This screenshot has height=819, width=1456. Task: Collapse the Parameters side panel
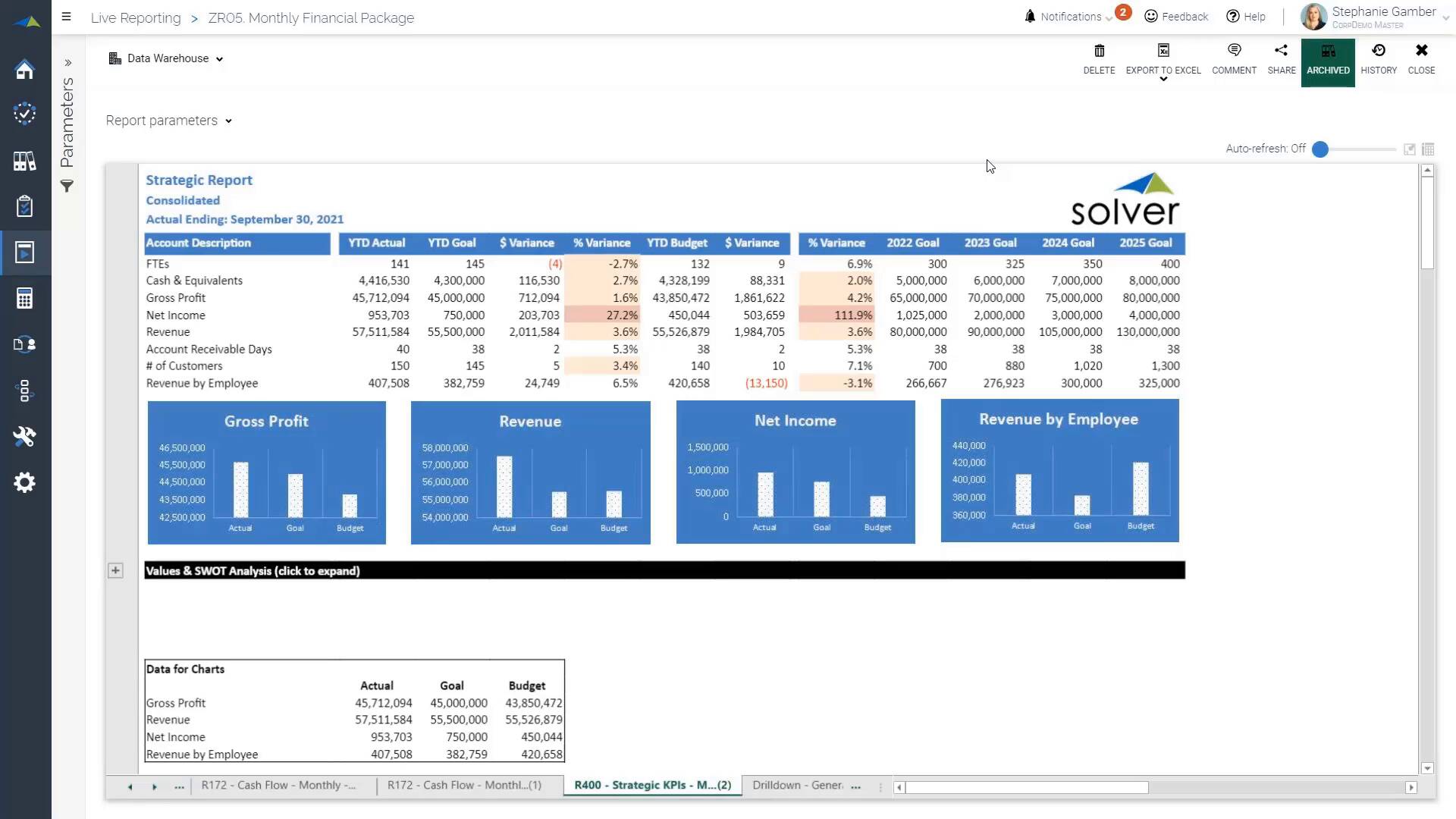pos(67,63)
